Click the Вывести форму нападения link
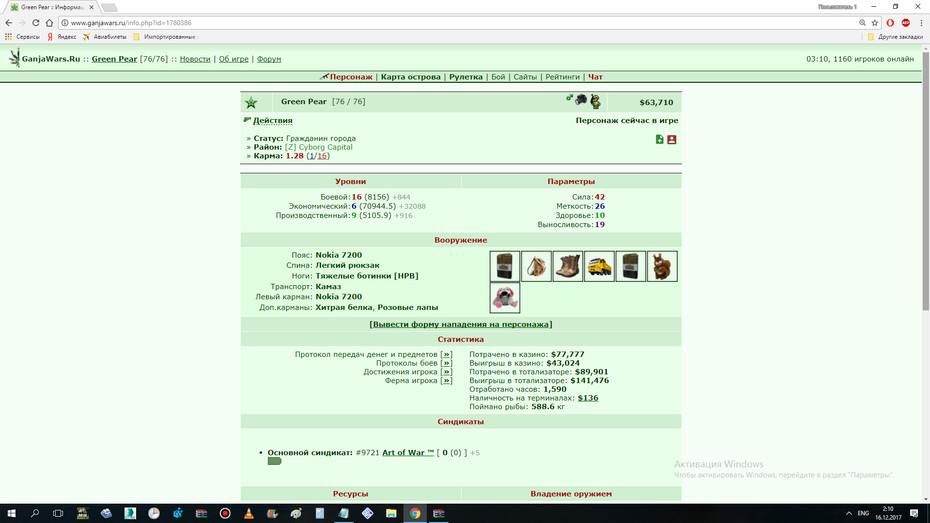The height and width of the screenshot is (523, 930). pos(461,324)
